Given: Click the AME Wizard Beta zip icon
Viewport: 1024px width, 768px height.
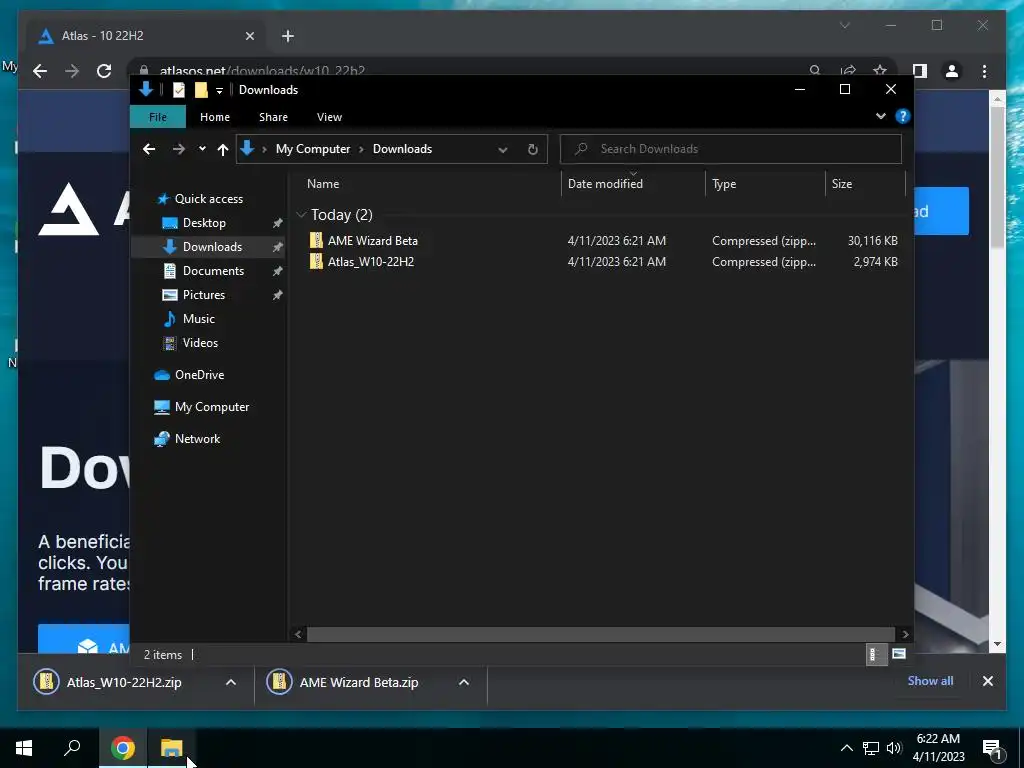Looking at the screenshot, I should pos(316,240).
